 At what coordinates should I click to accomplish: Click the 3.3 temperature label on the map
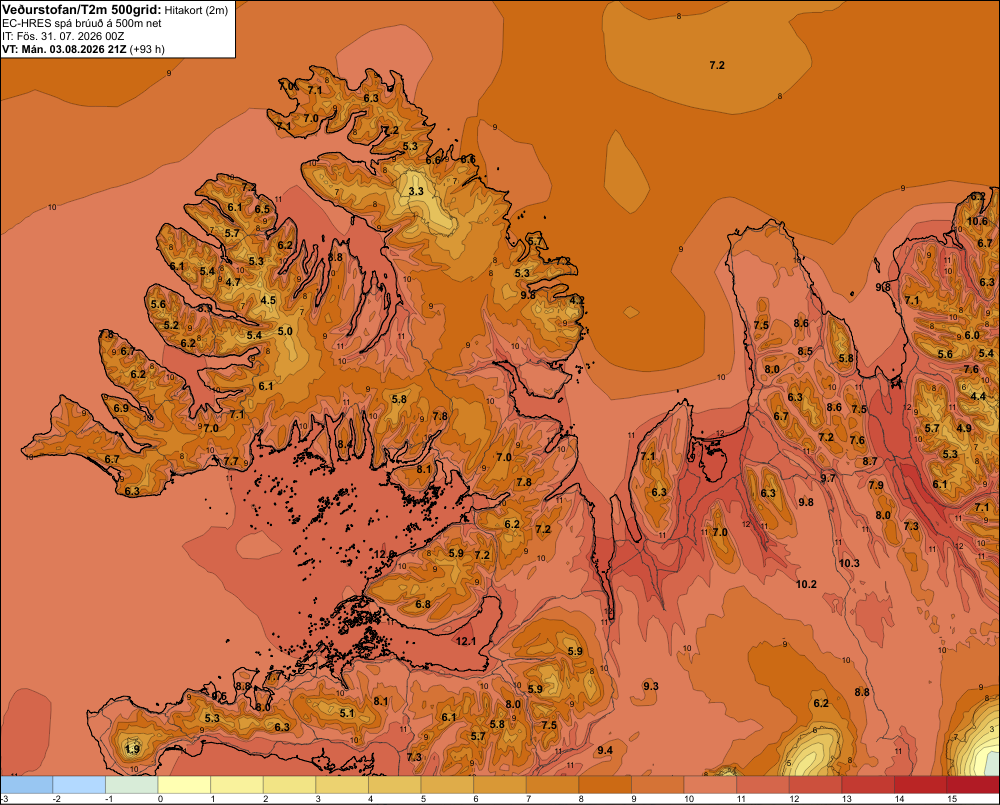point(416,191)
